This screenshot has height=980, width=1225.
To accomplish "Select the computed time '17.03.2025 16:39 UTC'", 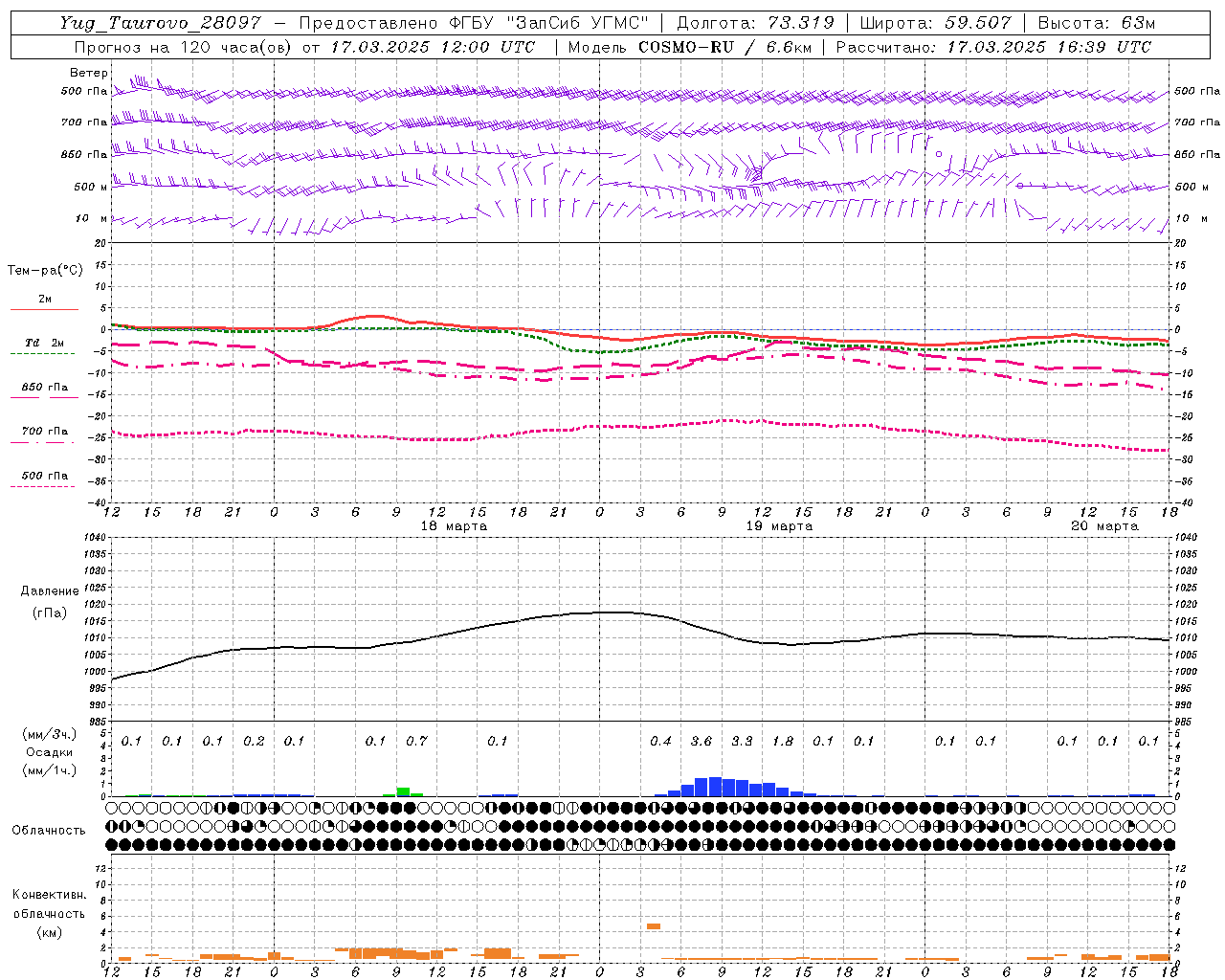I will point(1049,47).
